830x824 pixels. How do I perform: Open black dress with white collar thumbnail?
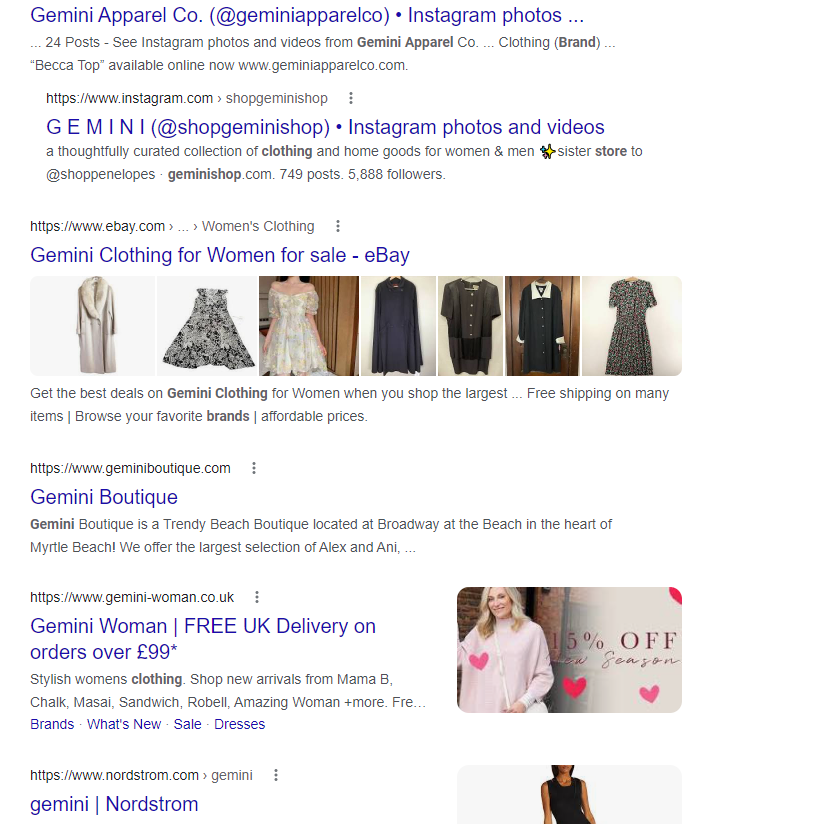coord(542,326)
